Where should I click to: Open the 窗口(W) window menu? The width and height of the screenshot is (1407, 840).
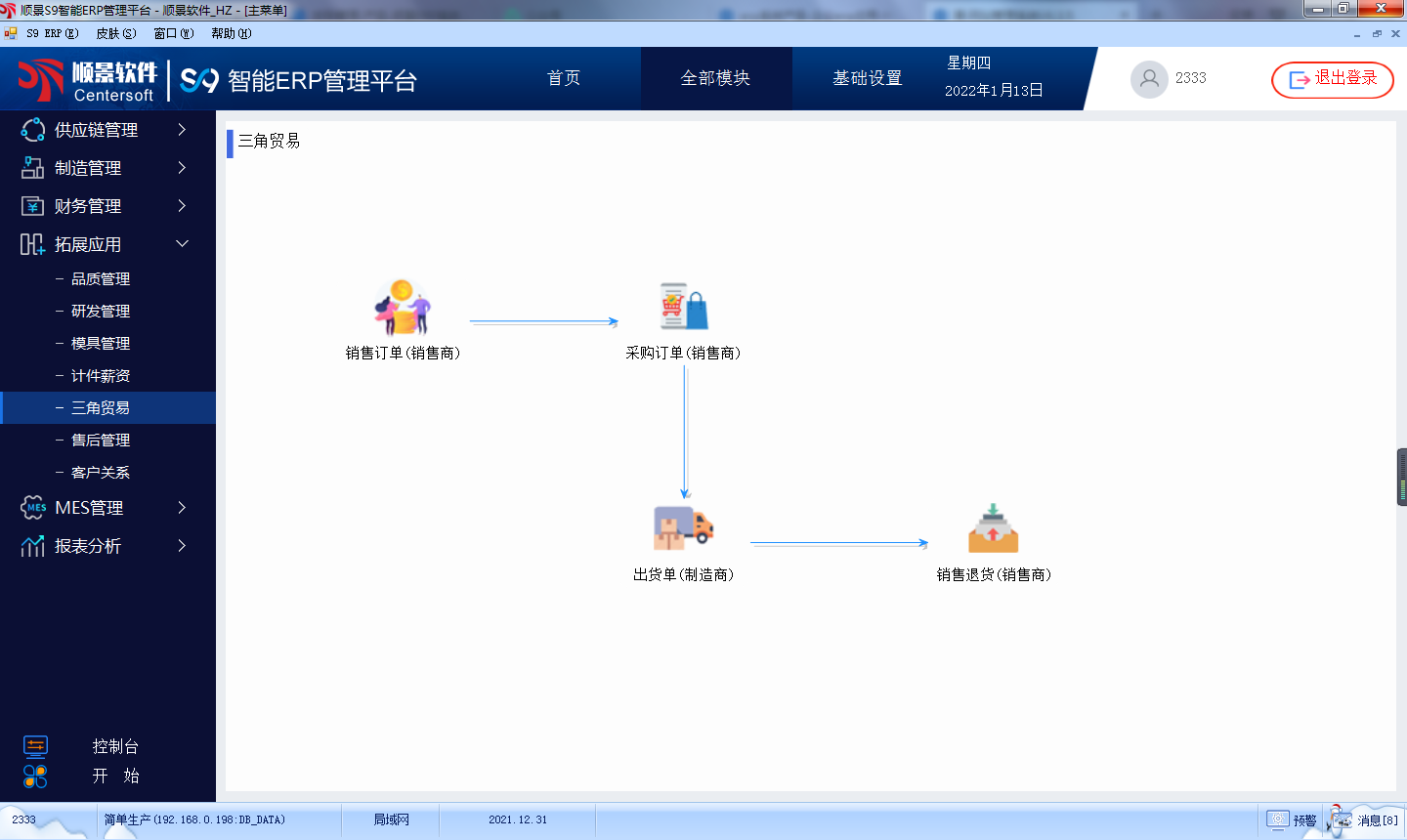(174, 33)
